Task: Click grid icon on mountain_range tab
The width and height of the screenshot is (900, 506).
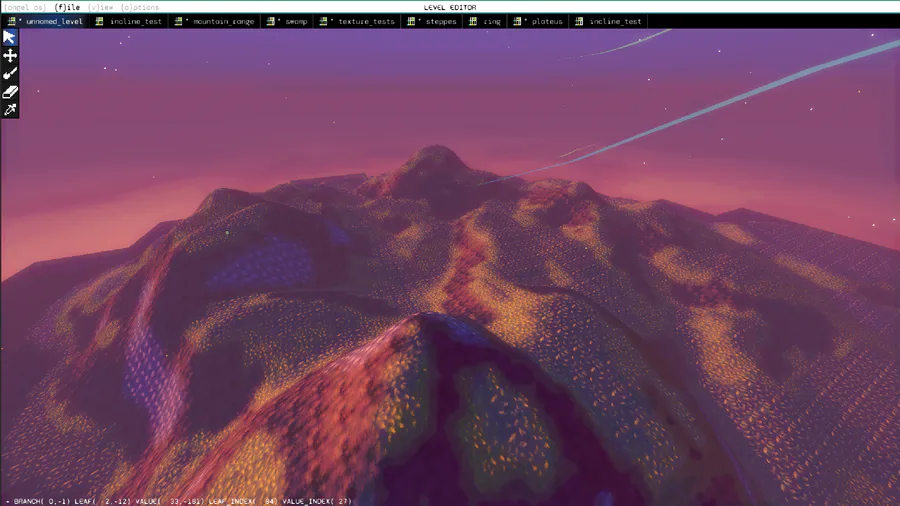Action: (179, 21)
